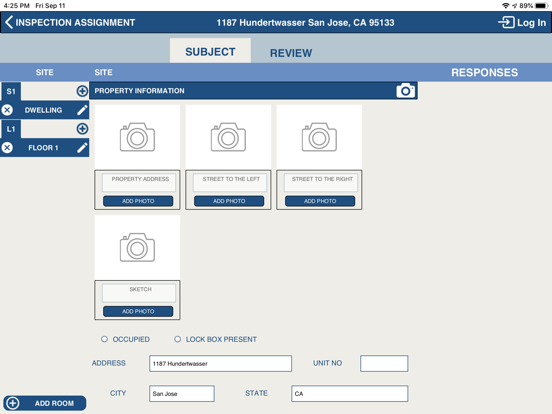Image resolution: width=552 pixels, height=414 pixels.
Task: Tap the Street to the Right camera placeholder
Action: (x=319, y=137)
